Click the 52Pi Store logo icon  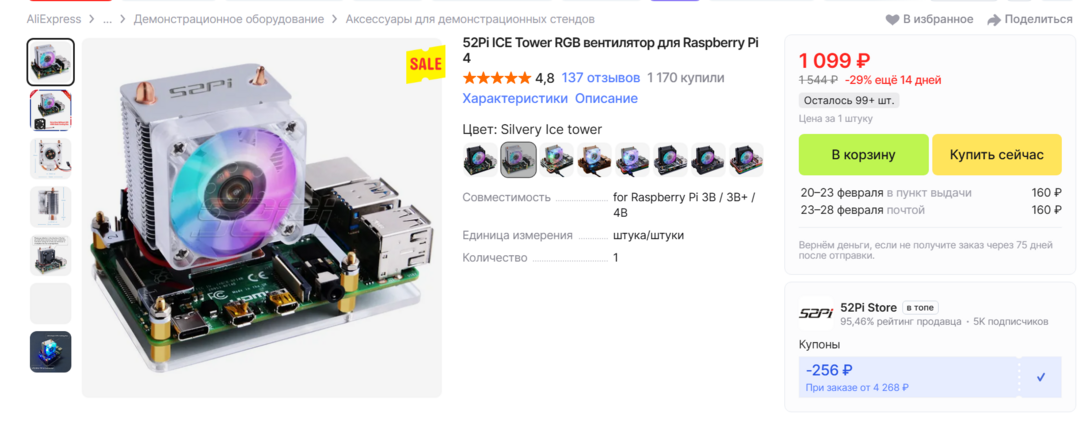(x=815, y=313)
